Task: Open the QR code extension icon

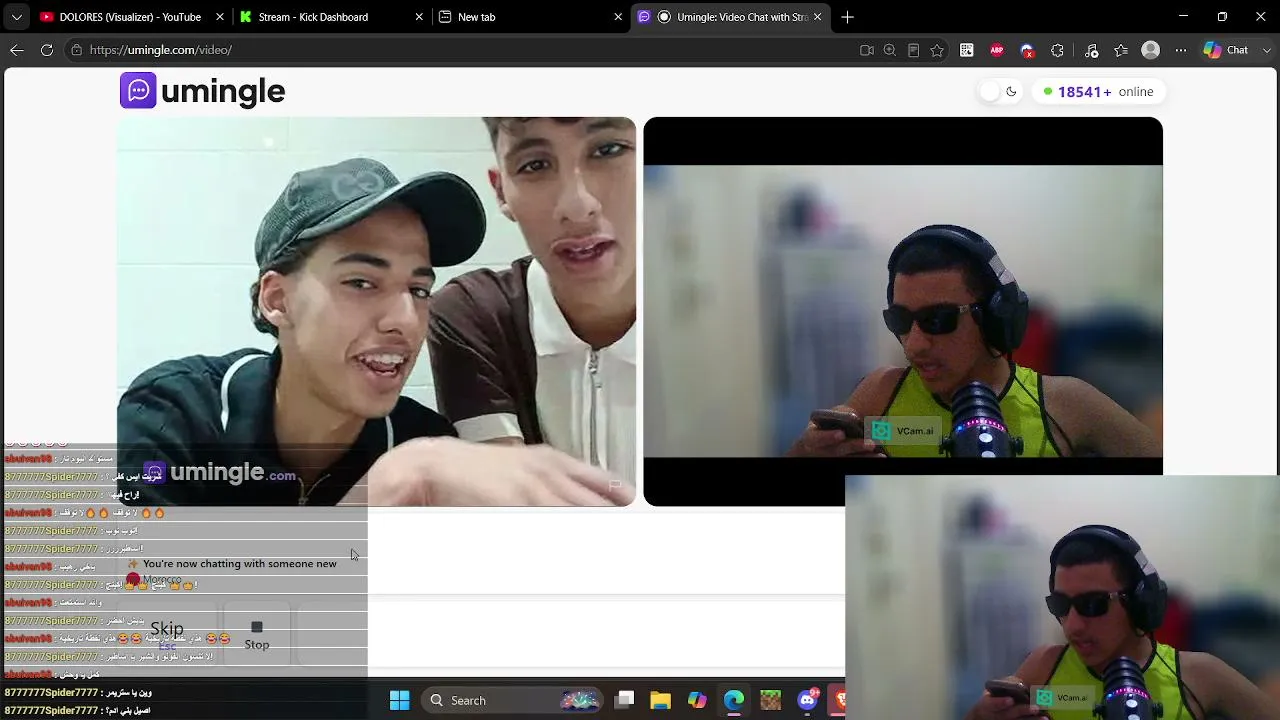Action: pyautogui.click(x=967, y=50)
